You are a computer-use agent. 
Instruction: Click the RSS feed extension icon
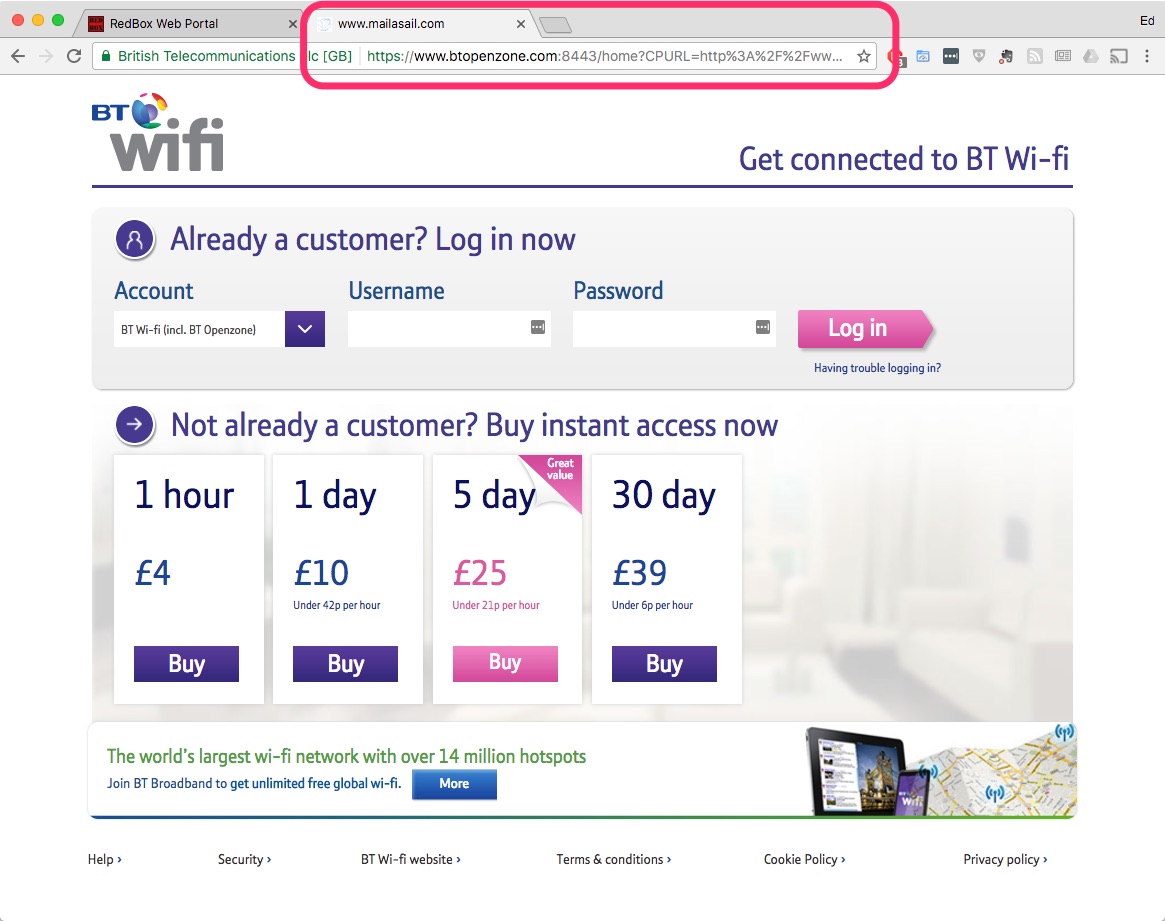point(1034,56)
